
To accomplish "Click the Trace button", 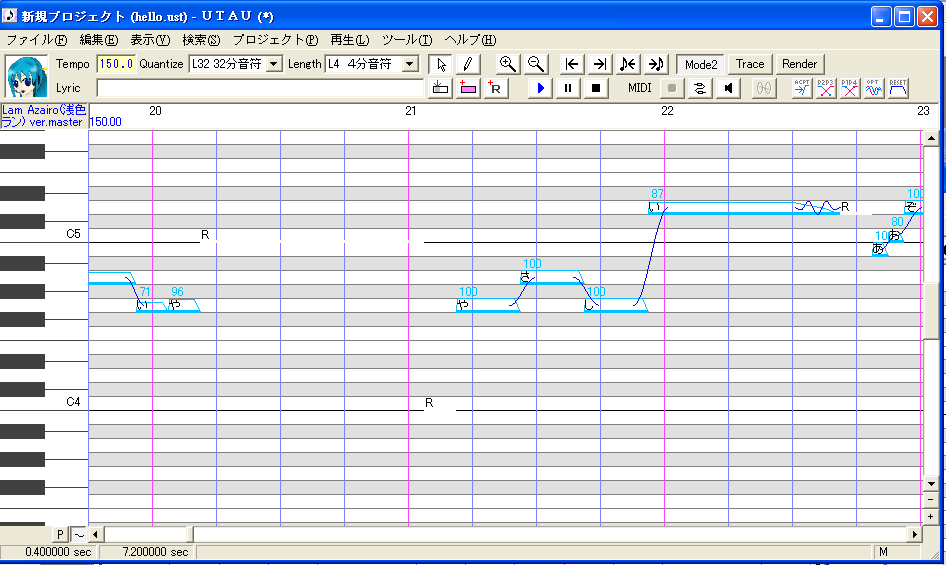I will (750, 64).
